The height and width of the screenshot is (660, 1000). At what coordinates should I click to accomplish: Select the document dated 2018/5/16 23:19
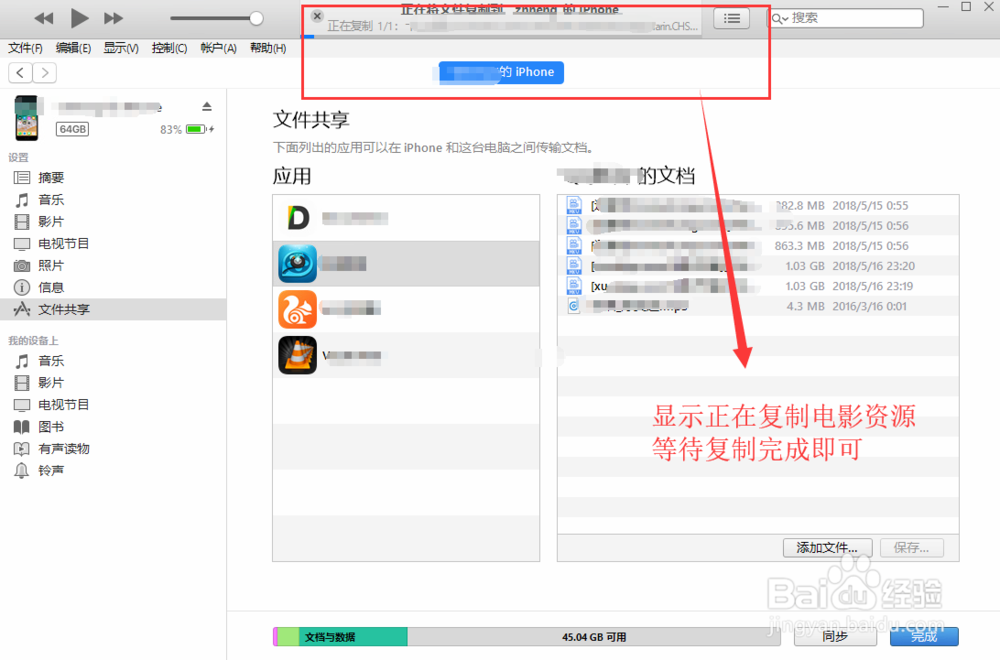pyautogui.click(x=758, y=286)
